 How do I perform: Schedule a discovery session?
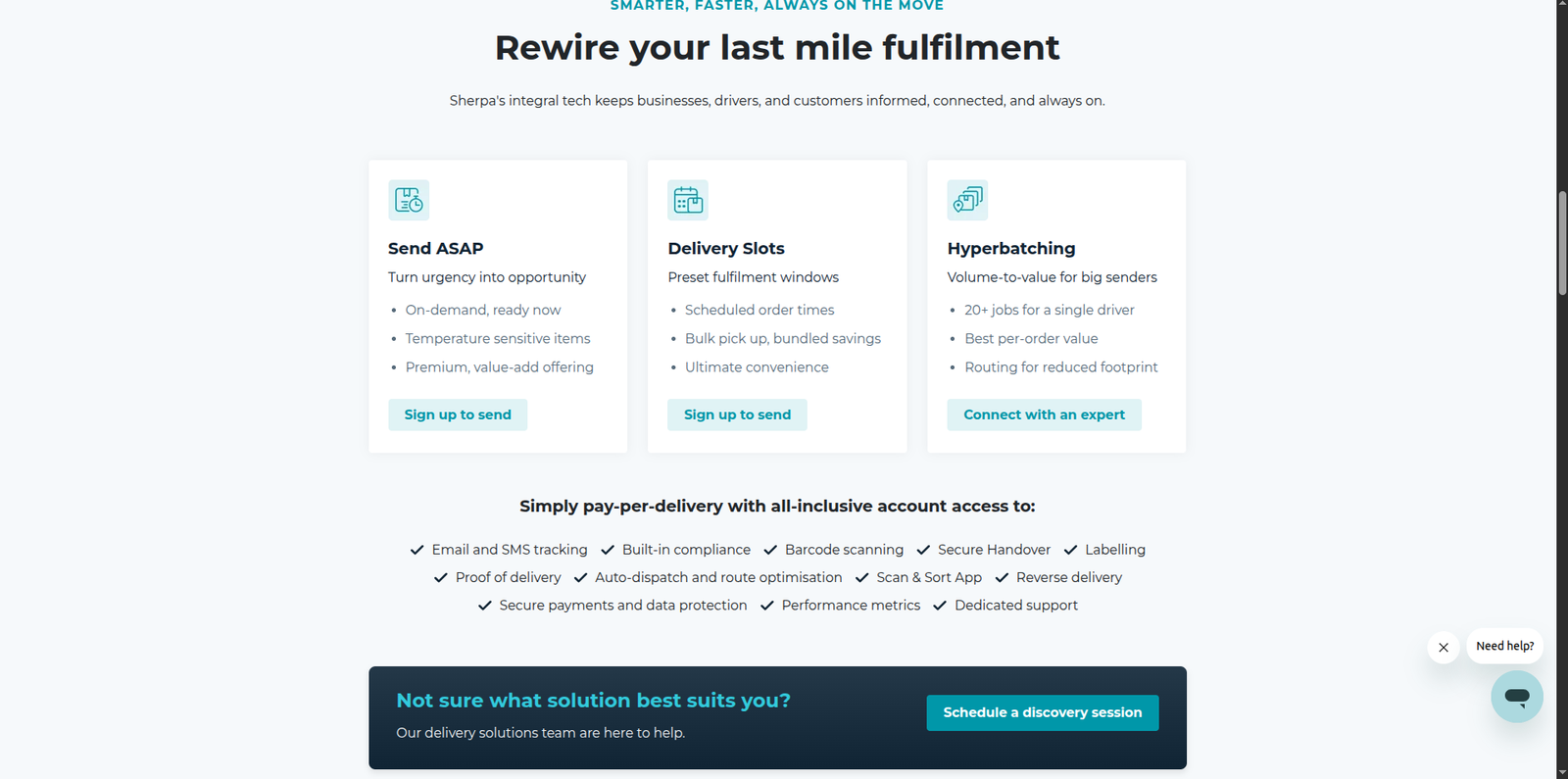coord(1042,712)
